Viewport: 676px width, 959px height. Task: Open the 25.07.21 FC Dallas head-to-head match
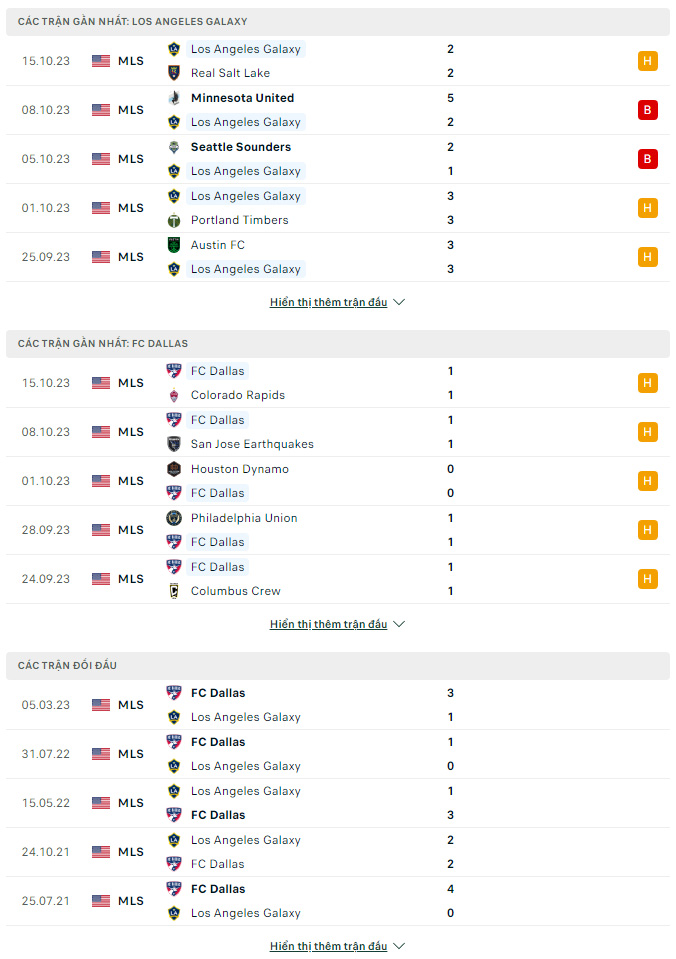338,901
